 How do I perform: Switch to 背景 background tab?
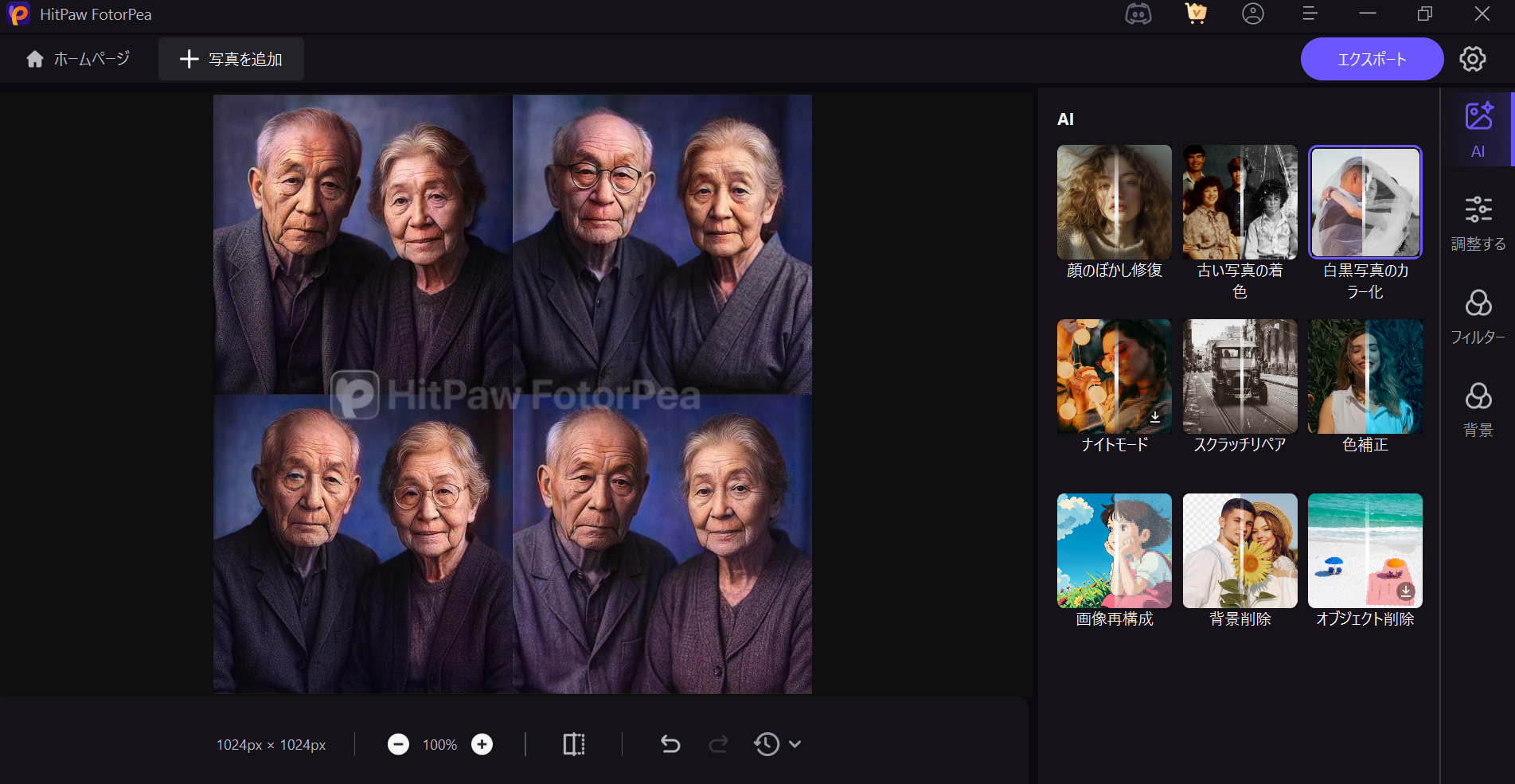tap(1478, 410)
